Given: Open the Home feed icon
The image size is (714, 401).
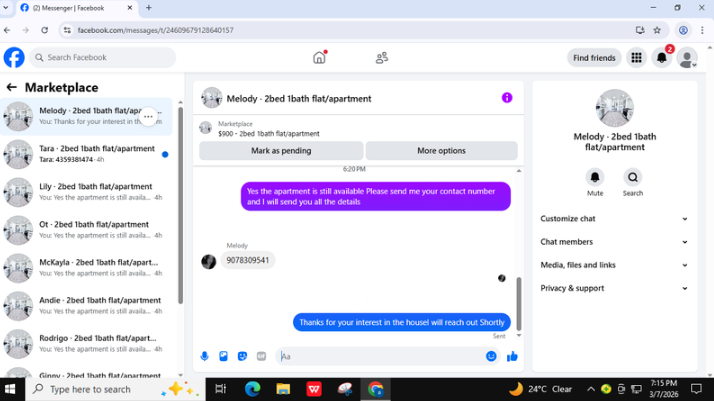Looking at the screenshot, I should [x=320, y=58].
